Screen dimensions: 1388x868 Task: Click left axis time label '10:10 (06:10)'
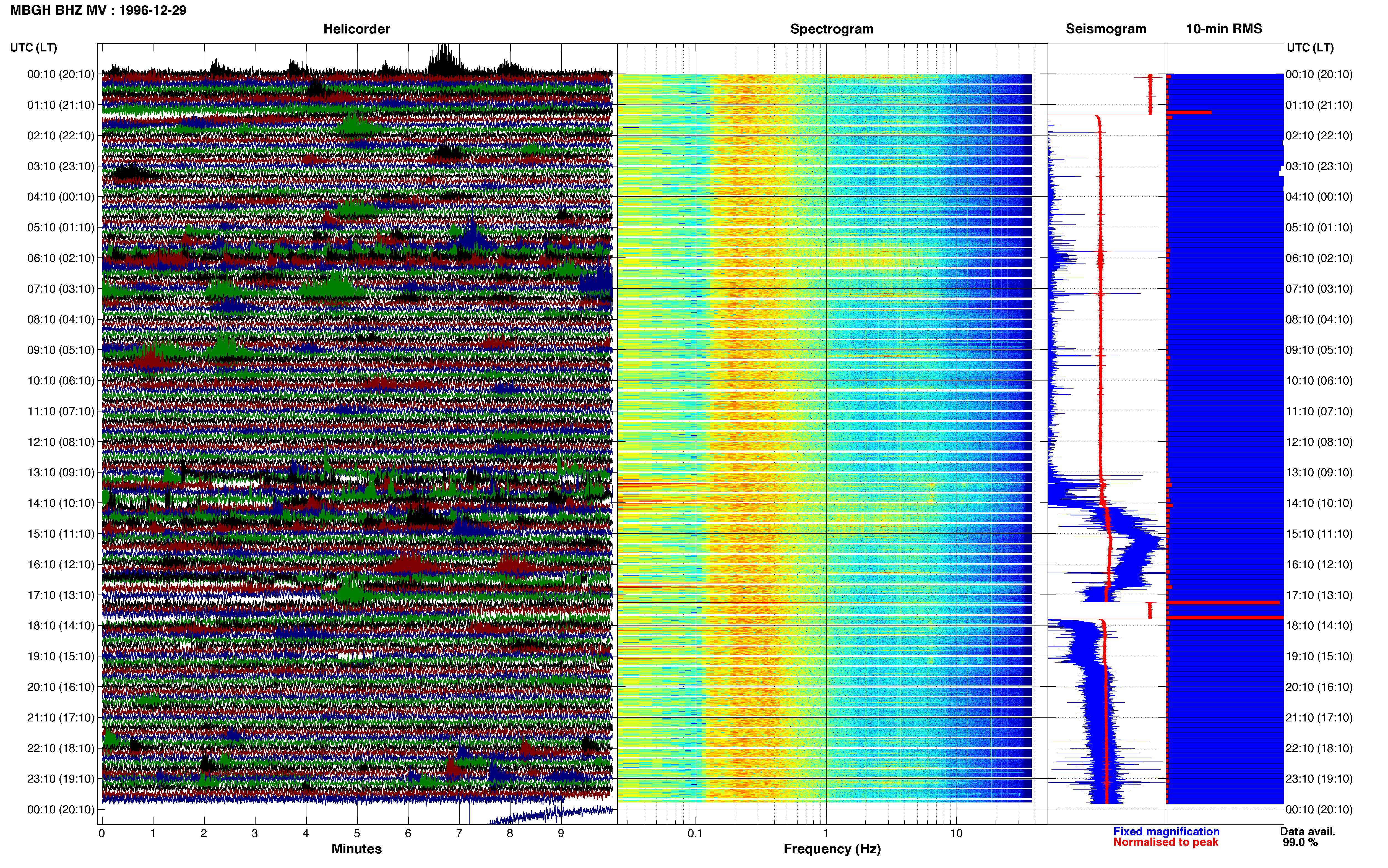tap(61, 380)
